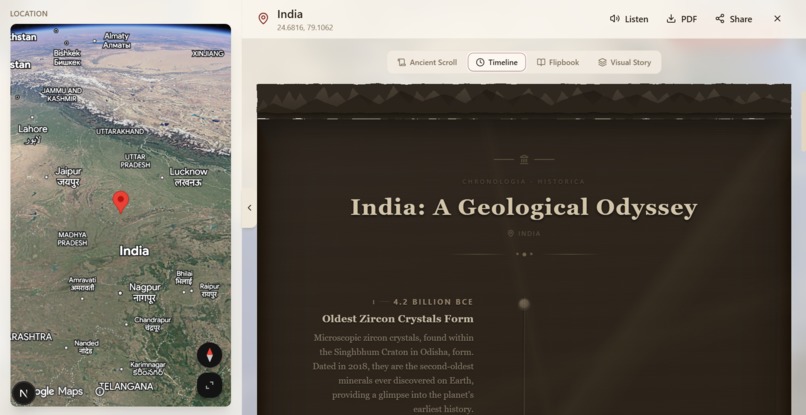806x415 pixels.
Task: Click the round N button at map corner
Action: point(24,393)
